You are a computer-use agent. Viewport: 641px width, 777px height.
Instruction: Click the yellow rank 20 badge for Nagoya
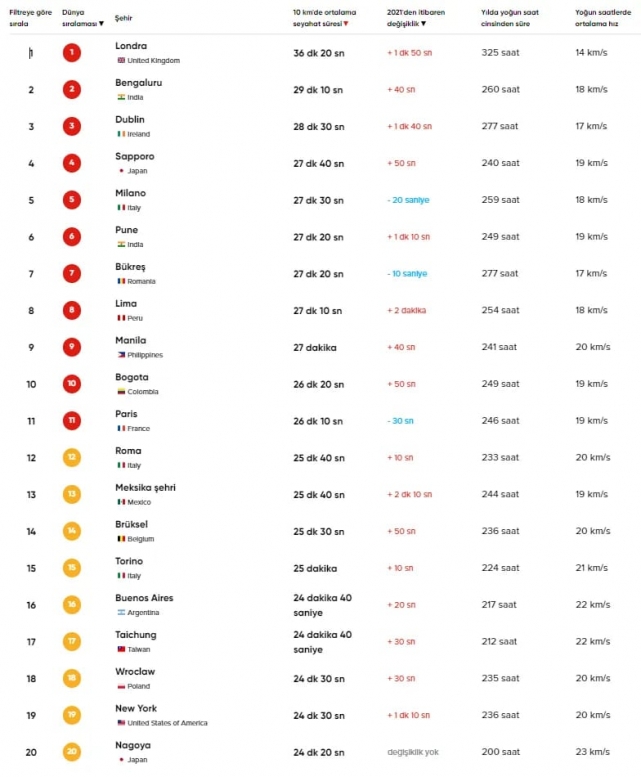(x=72, y=752)
